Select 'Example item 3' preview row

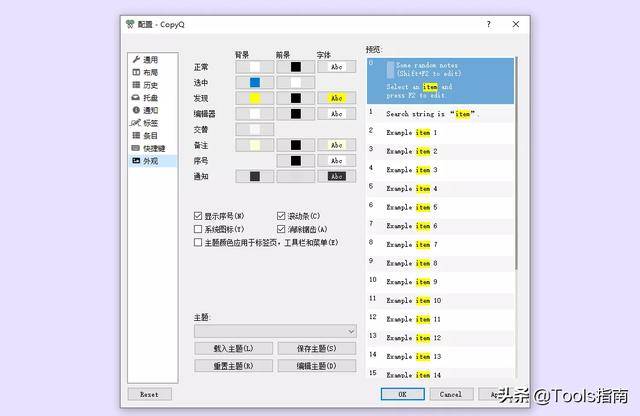440,170
